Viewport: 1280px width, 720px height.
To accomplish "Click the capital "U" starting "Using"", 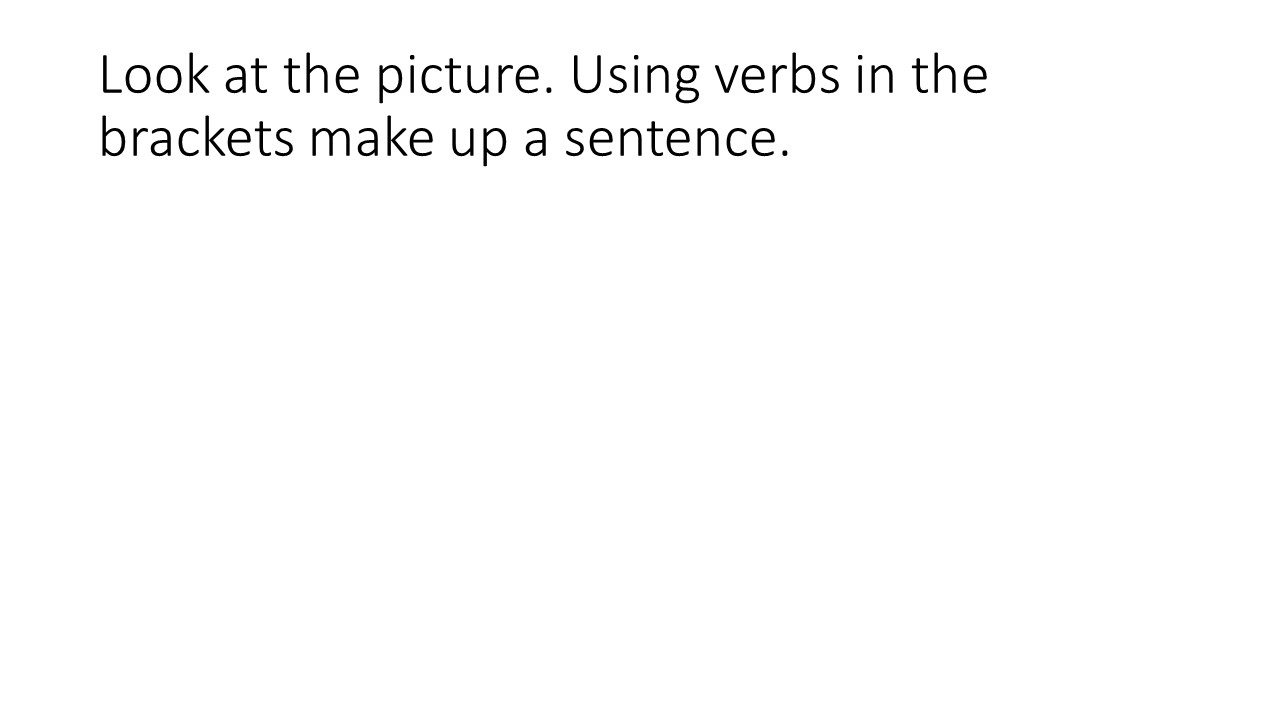I will [586, 76].
